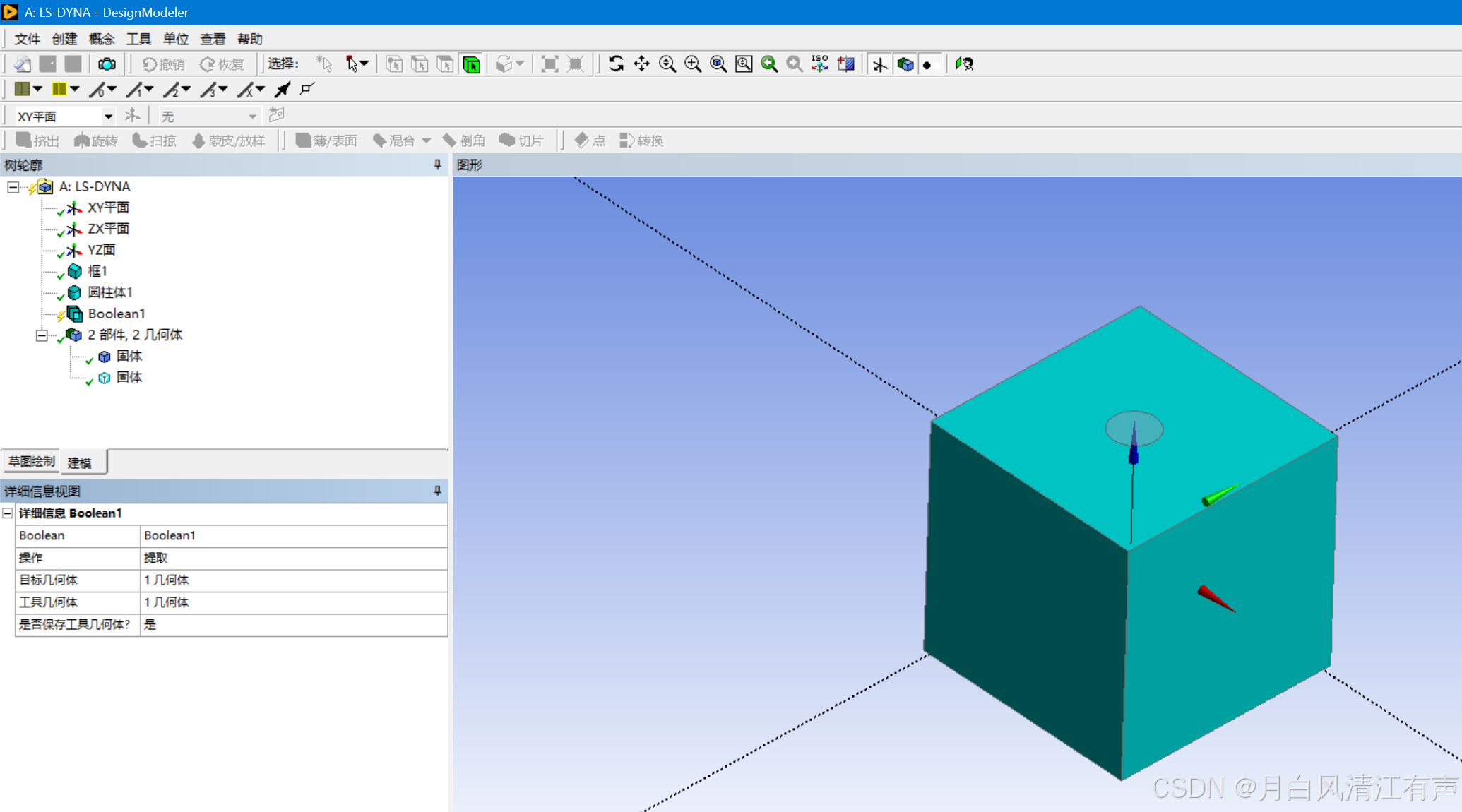Toggle the display model cube icon
The width and height of the screenshot is (1462, 812).
pyautogui.click(x=905, y=65)
